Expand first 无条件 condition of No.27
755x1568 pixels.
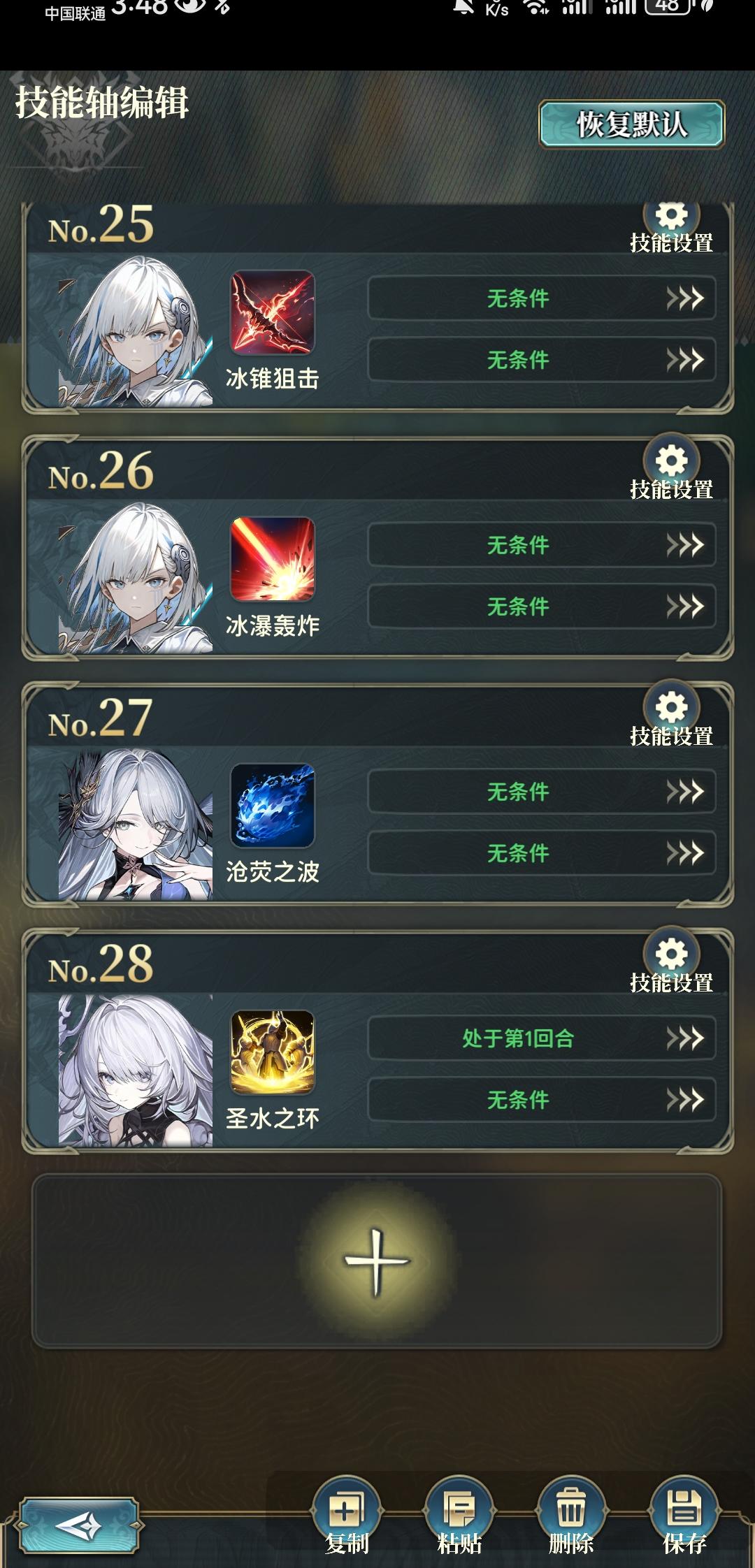[x=542, y=792]
